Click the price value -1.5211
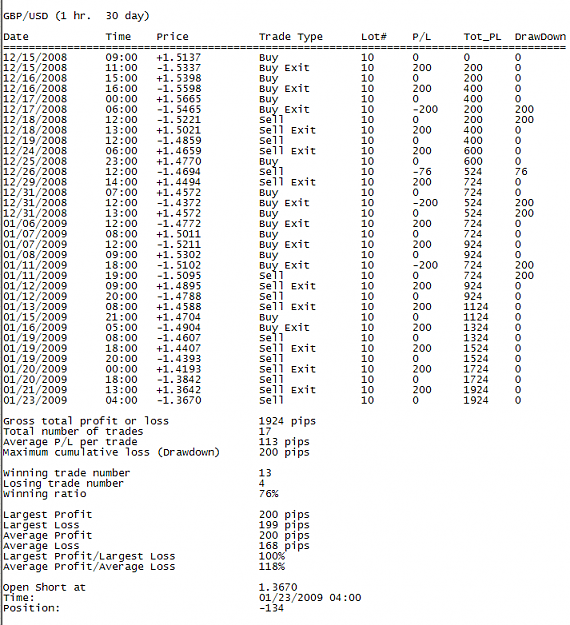Image resolution: width=570 pixels, height=625 pixels. [x=179, y=244]
